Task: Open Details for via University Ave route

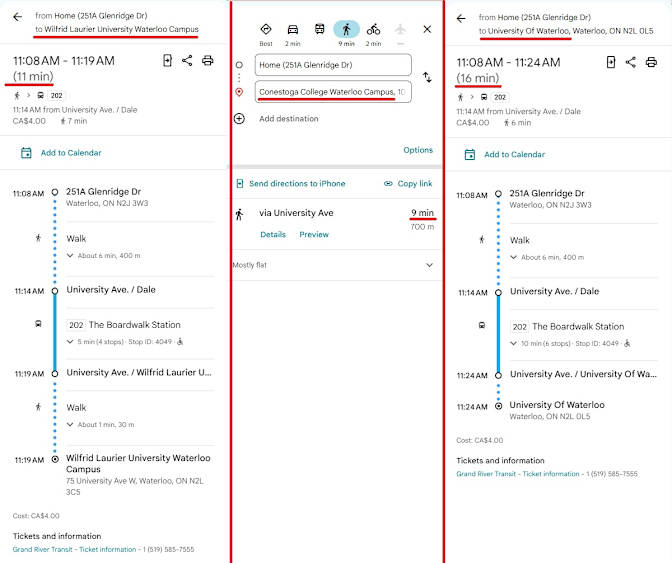Action: pos(273,234)
